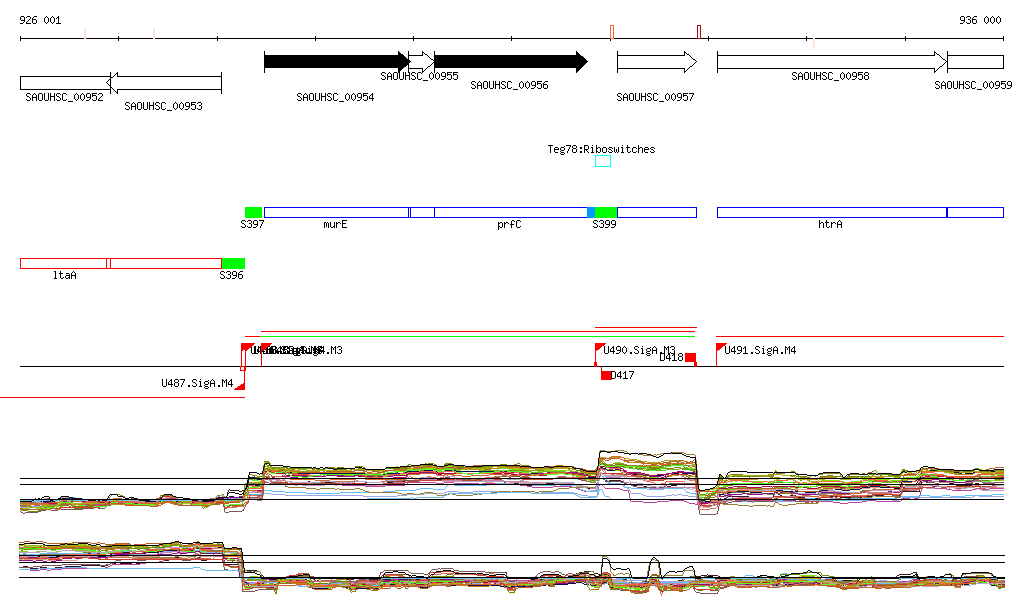
Task: Click the long SAOUHSC_00958 gene arrow
Action: 832,62
